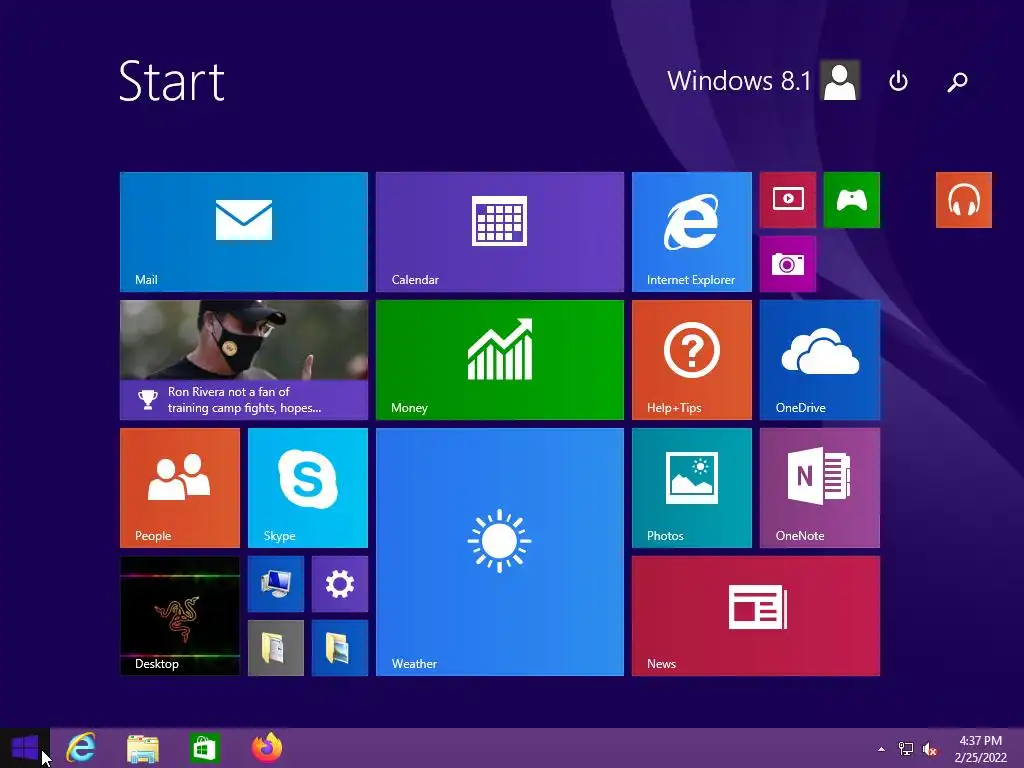Click the Start button in taskbar
1024x768 pixels.
25,748
